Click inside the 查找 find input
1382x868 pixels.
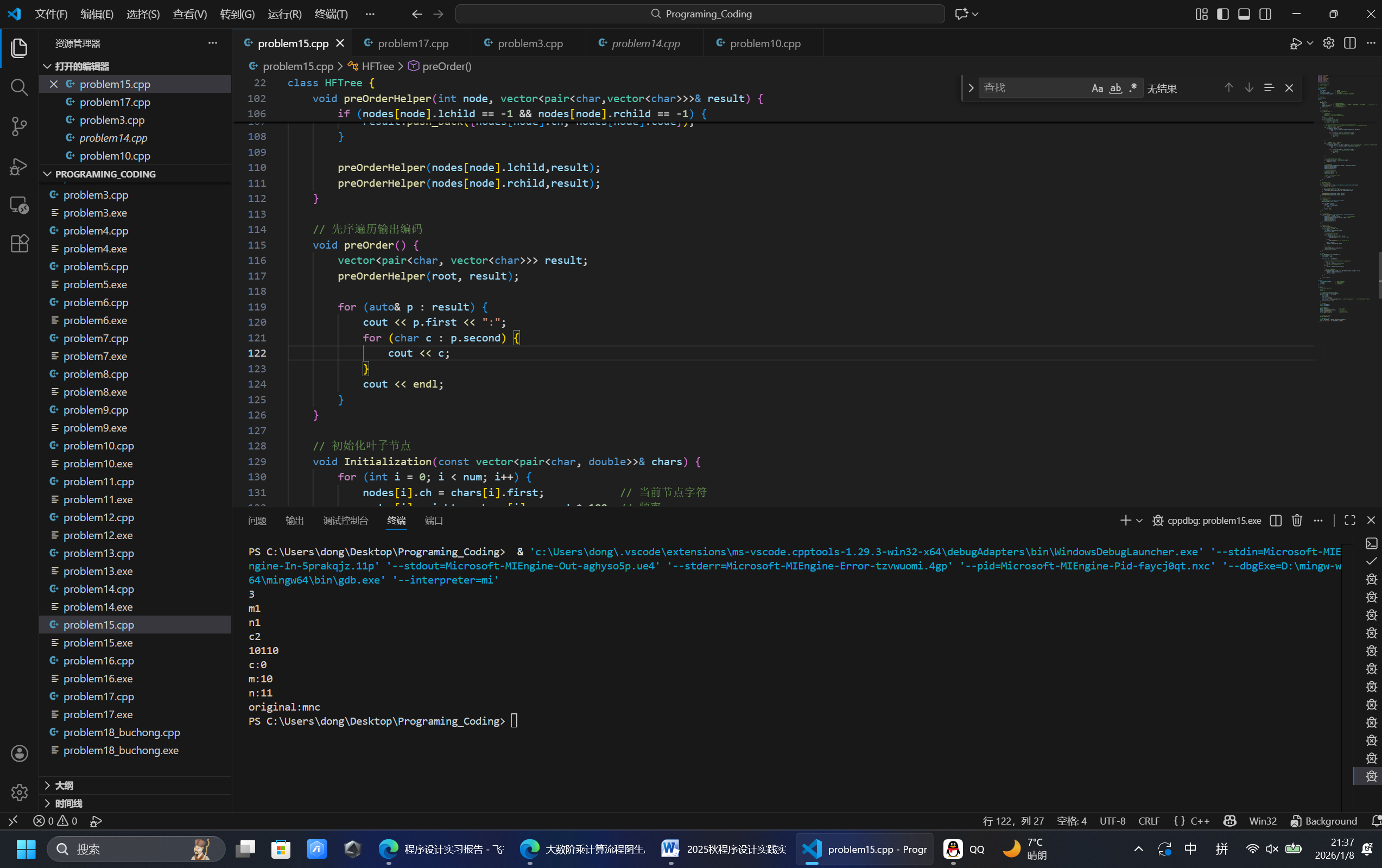pyautogui.click(x=1032, y=88)
